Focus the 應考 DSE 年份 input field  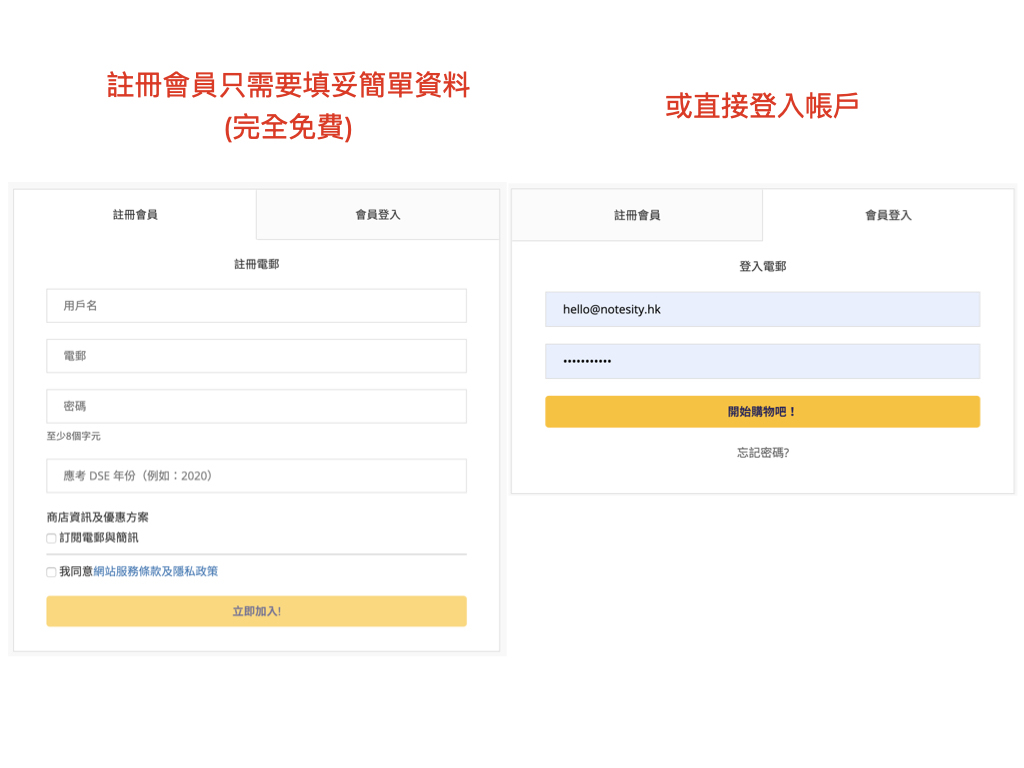click(x=256, y=476)
